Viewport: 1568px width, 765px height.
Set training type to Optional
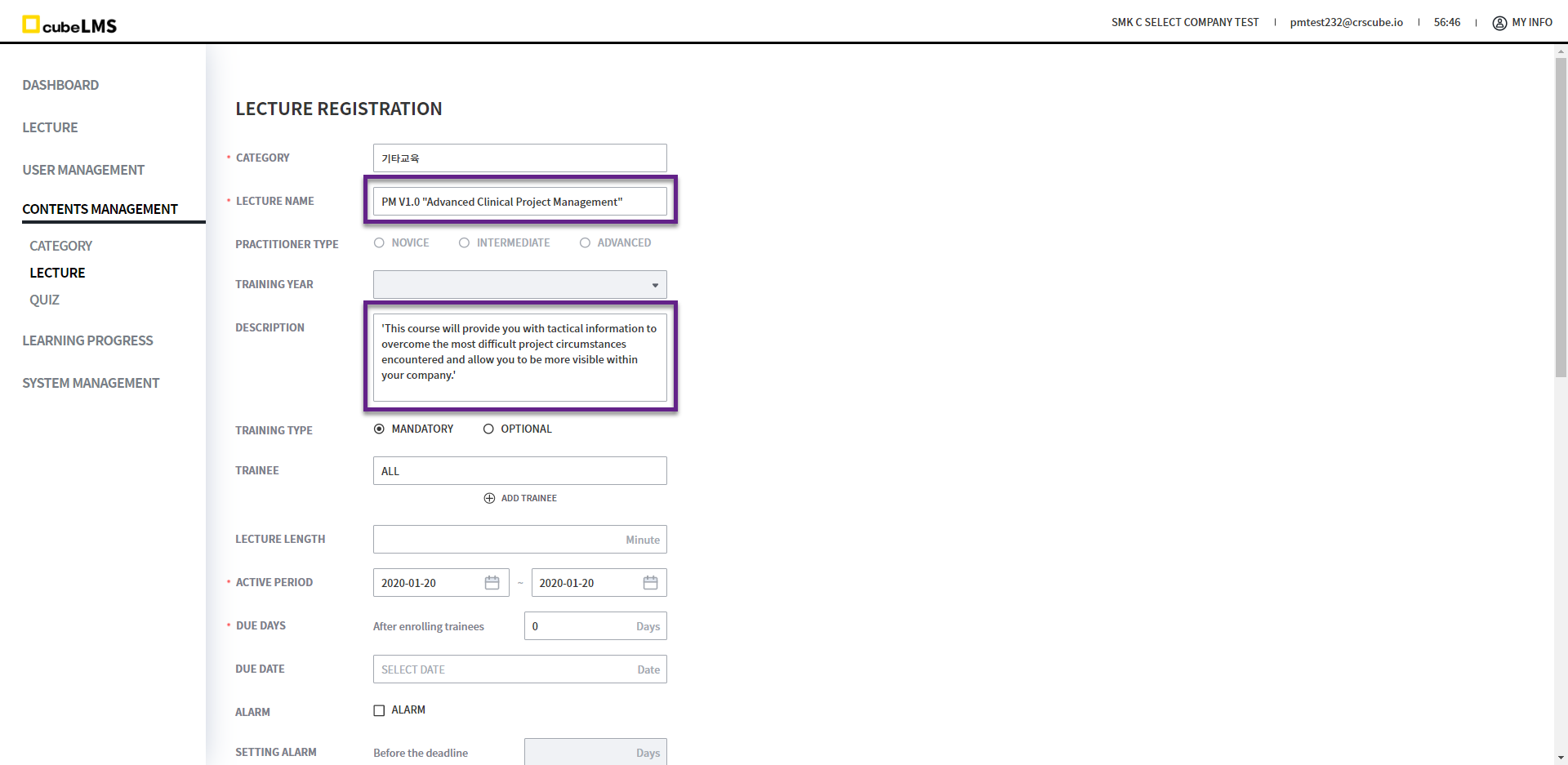point(488,429)
